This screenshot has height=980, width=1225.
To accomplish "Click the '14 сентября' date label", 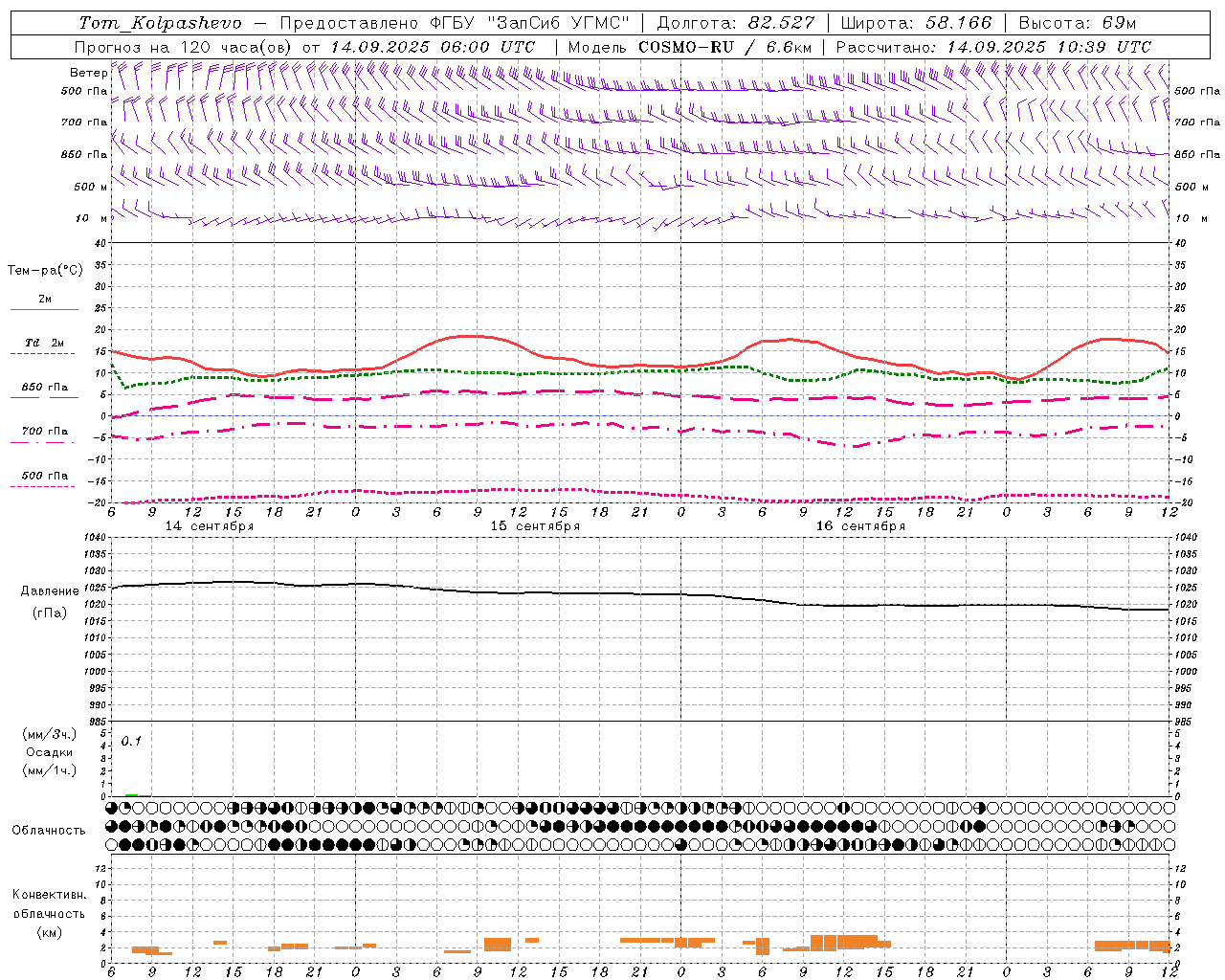I will [210, 526].
